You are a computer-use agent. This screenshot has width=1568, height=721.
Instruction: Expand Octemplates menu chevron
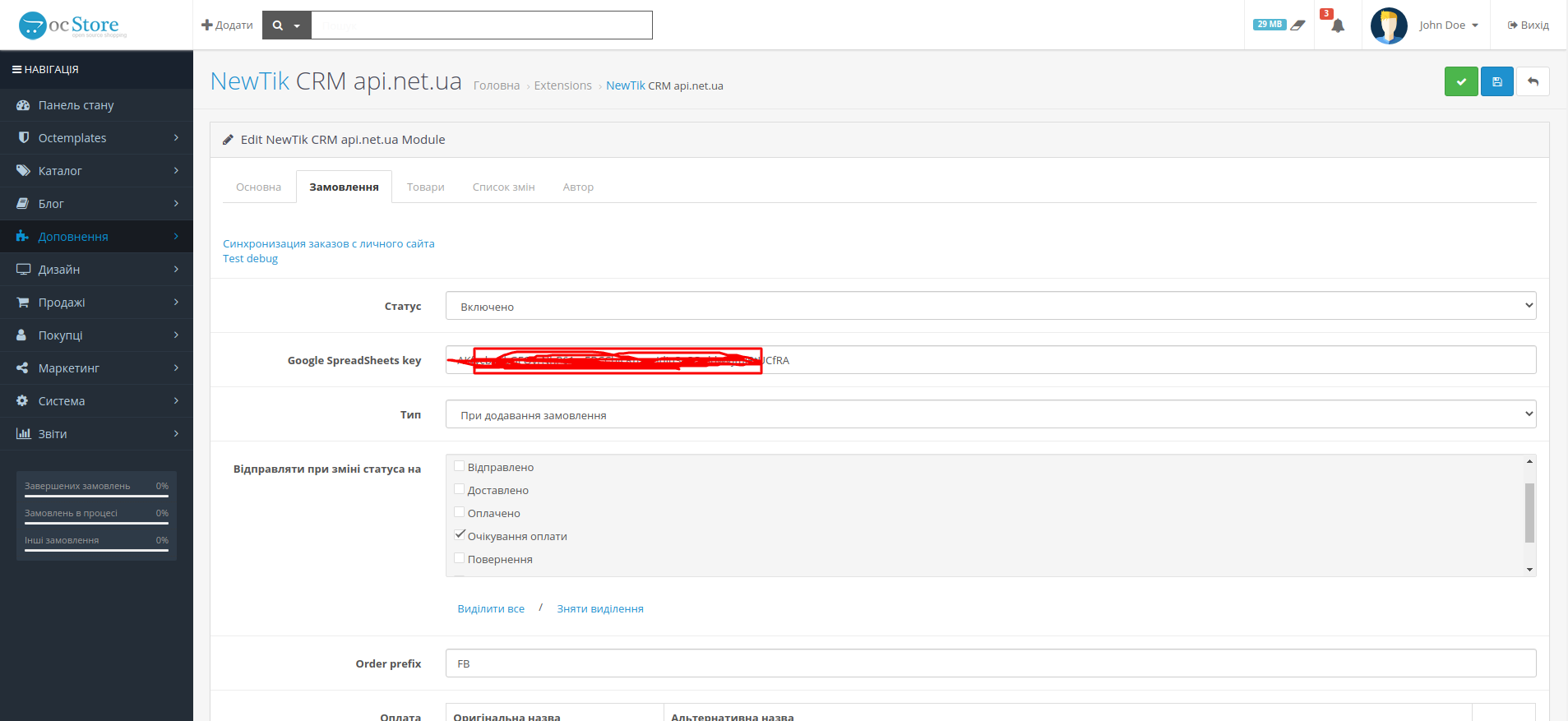(x=176, y=137)
